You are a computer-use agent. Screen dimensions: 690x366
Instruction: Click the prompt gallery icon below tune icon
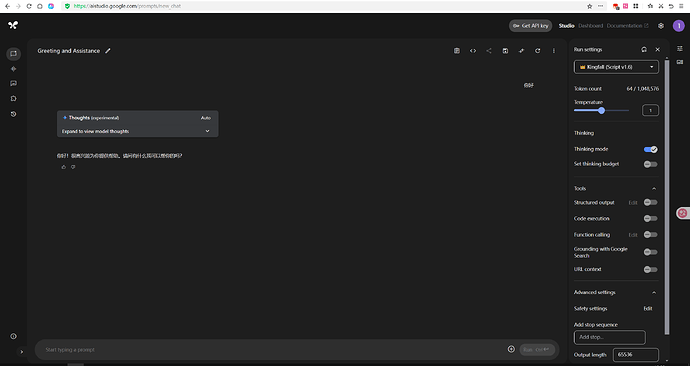pos(680,62)
